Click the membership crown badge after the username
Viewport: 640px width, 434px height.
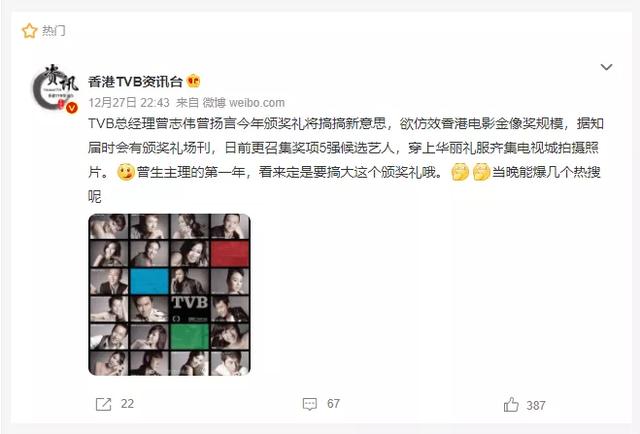[193, 81]
